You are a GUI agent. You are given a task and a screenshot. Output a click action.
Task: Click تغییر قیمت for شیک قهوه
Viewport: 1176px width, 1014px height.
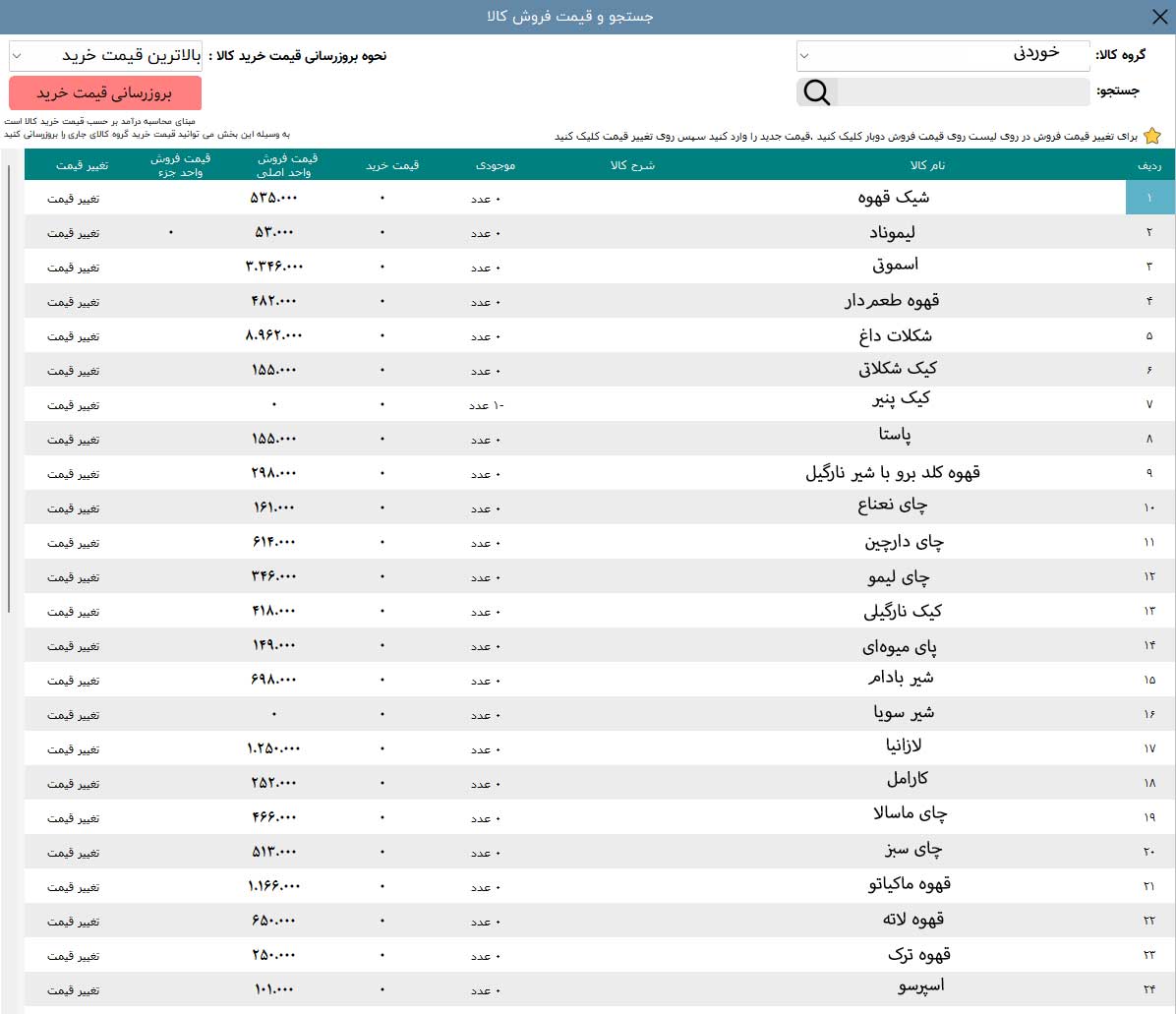74,199
